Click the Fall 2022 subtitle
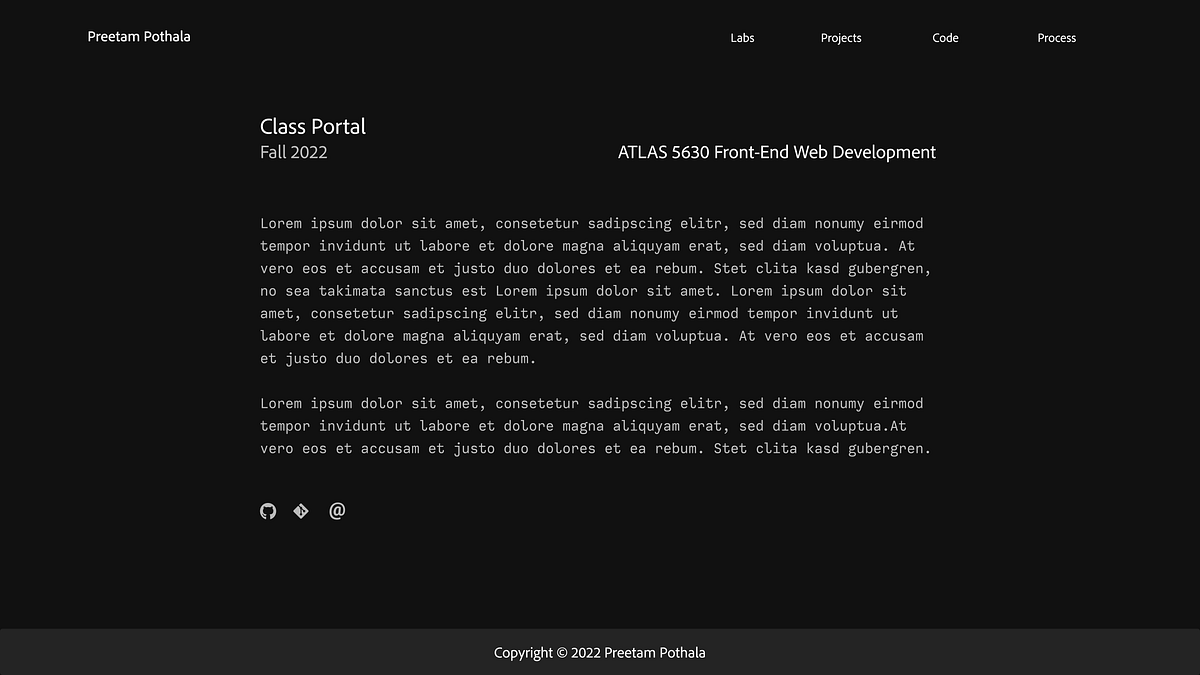The height and width of the screenshot is (675, 1200). pos(293,152)
